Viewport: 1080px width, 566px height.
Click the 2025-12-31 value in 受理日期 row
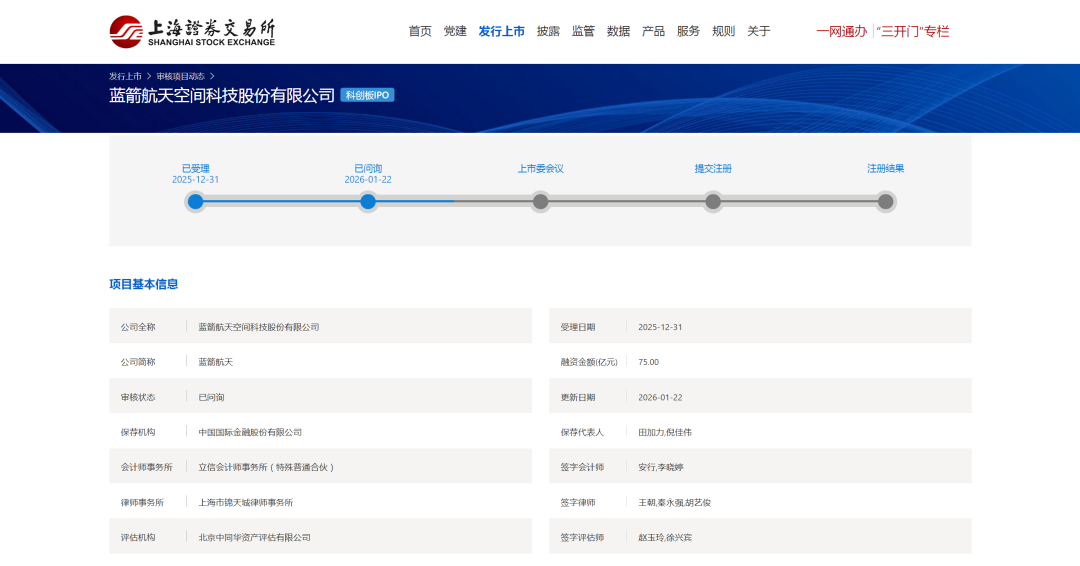coord(660,327)
